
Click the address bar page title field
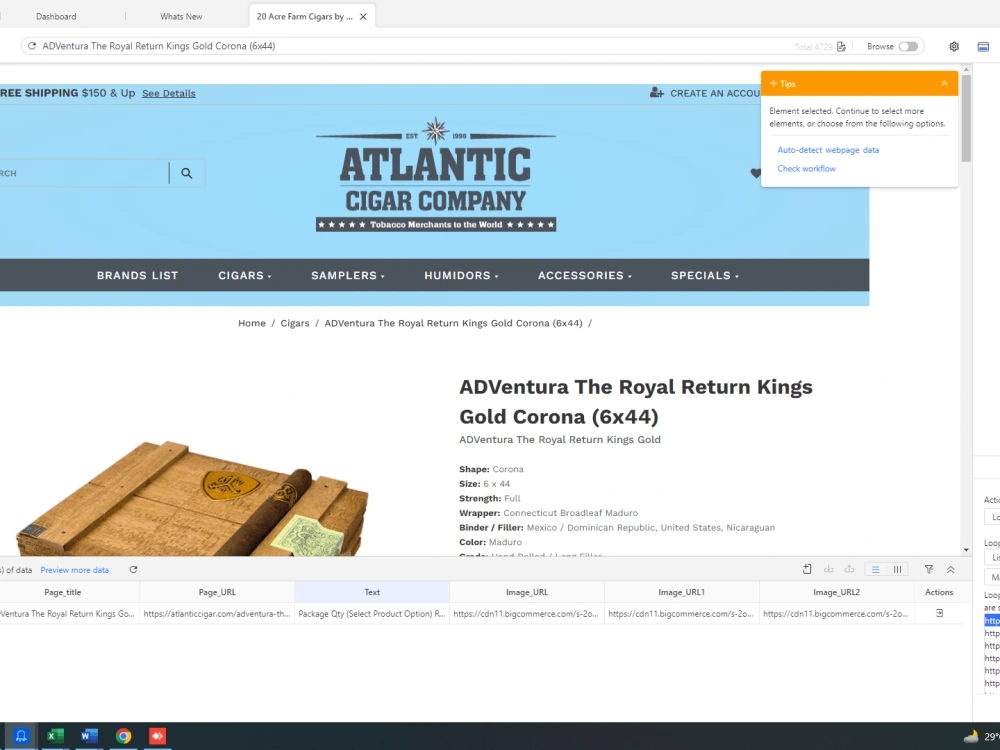408,46
